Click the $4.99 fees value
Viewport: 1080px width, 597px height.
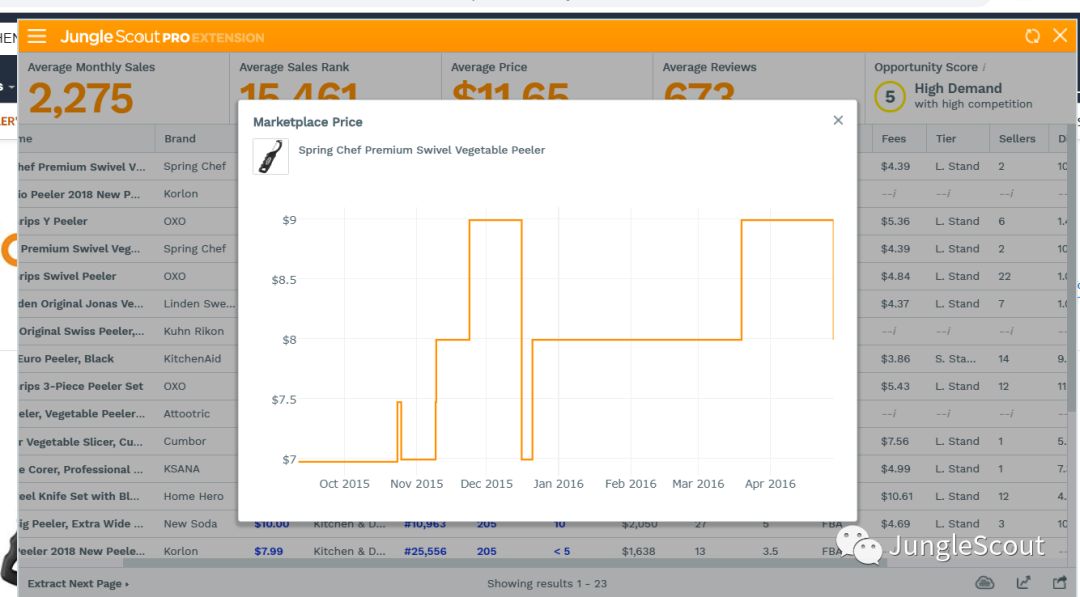[895, 469]
